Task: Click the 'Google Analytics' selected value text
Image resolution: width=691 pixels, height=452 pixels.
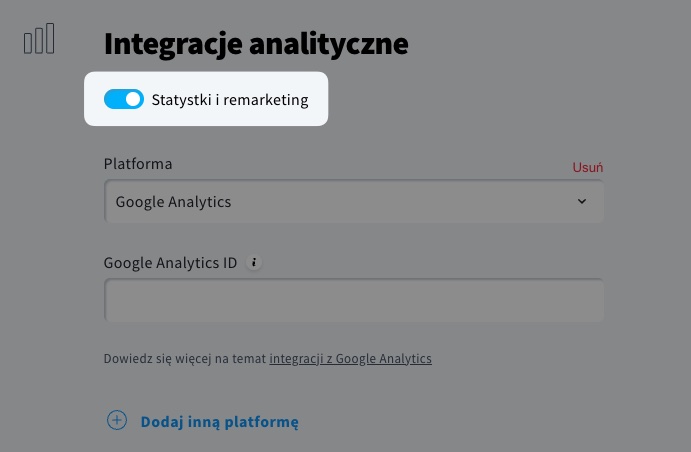Action: click(x=173, y=202)
